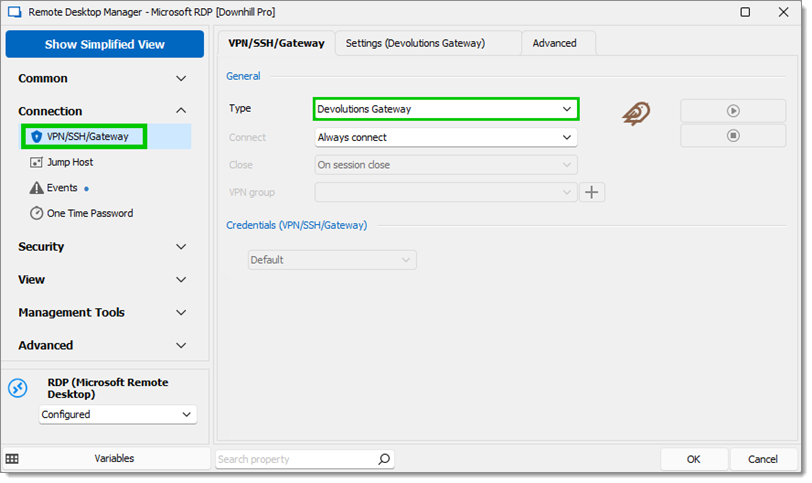This screenshot has height=483, width=812.
Task: Open the Credentials Default dropdown
Action: [332, 260]
